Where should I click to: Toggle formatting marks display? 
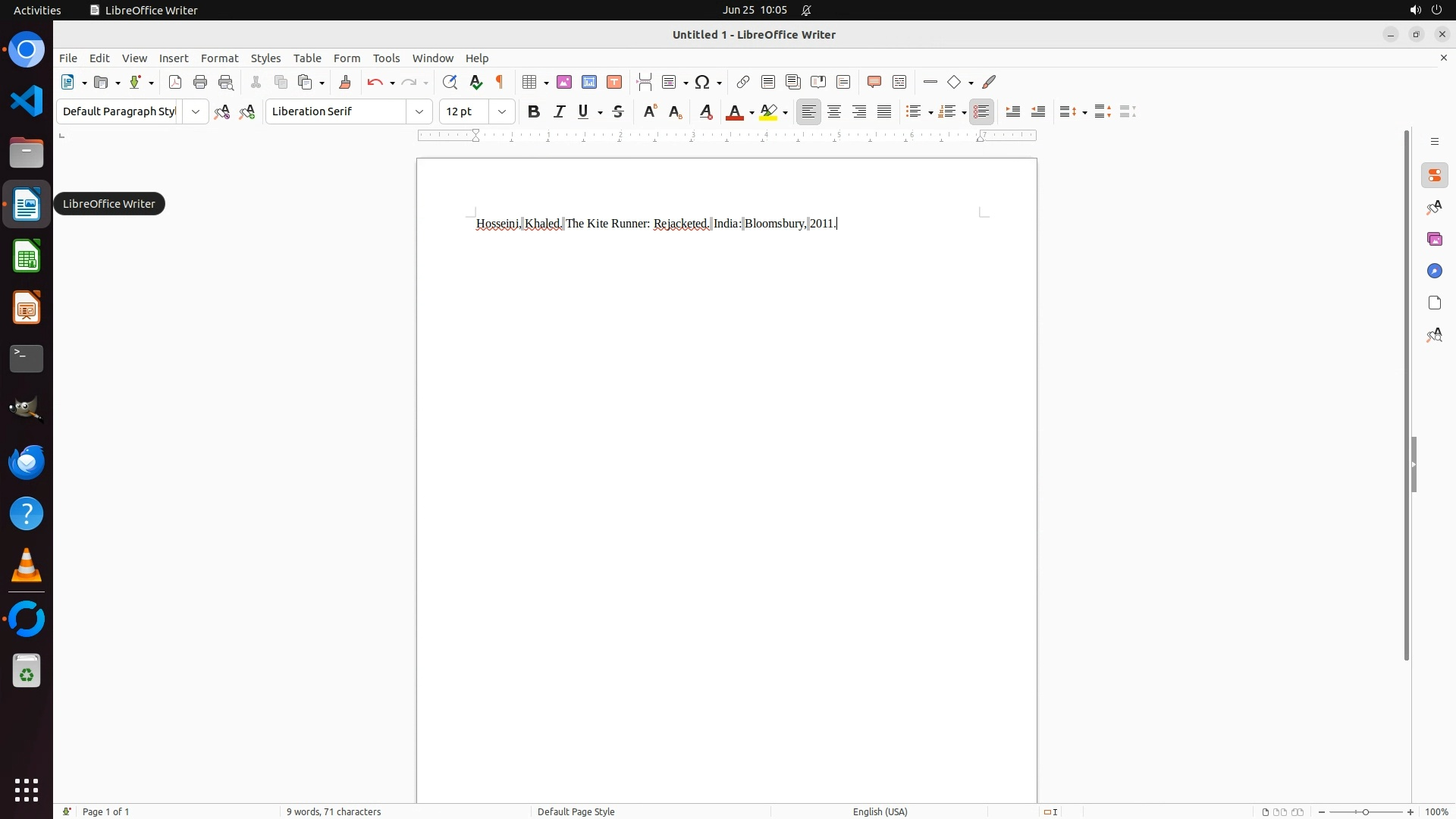[x=500, y=82]
